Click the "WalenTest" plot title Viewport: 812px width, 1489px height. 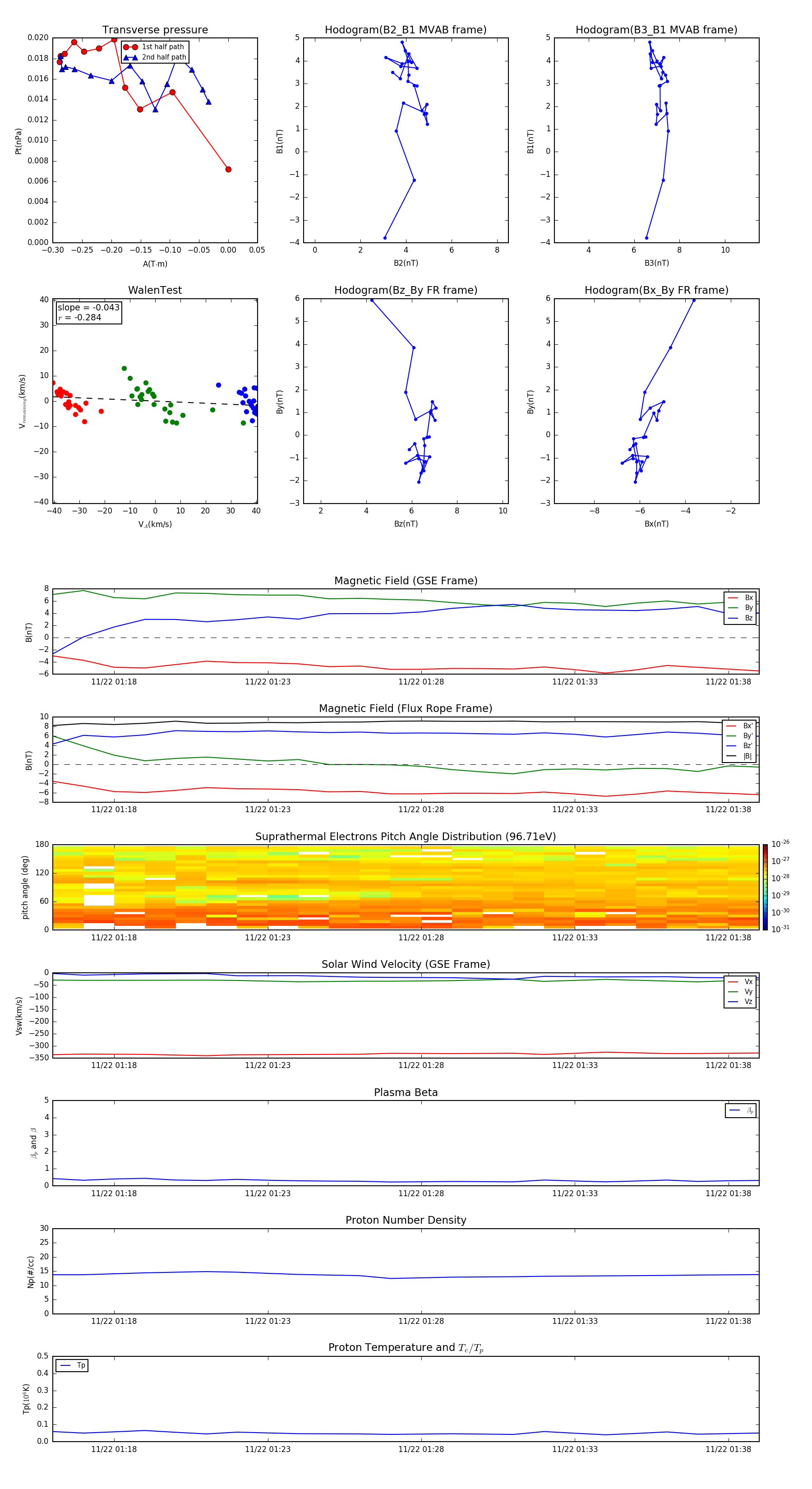tap(155, 290)
